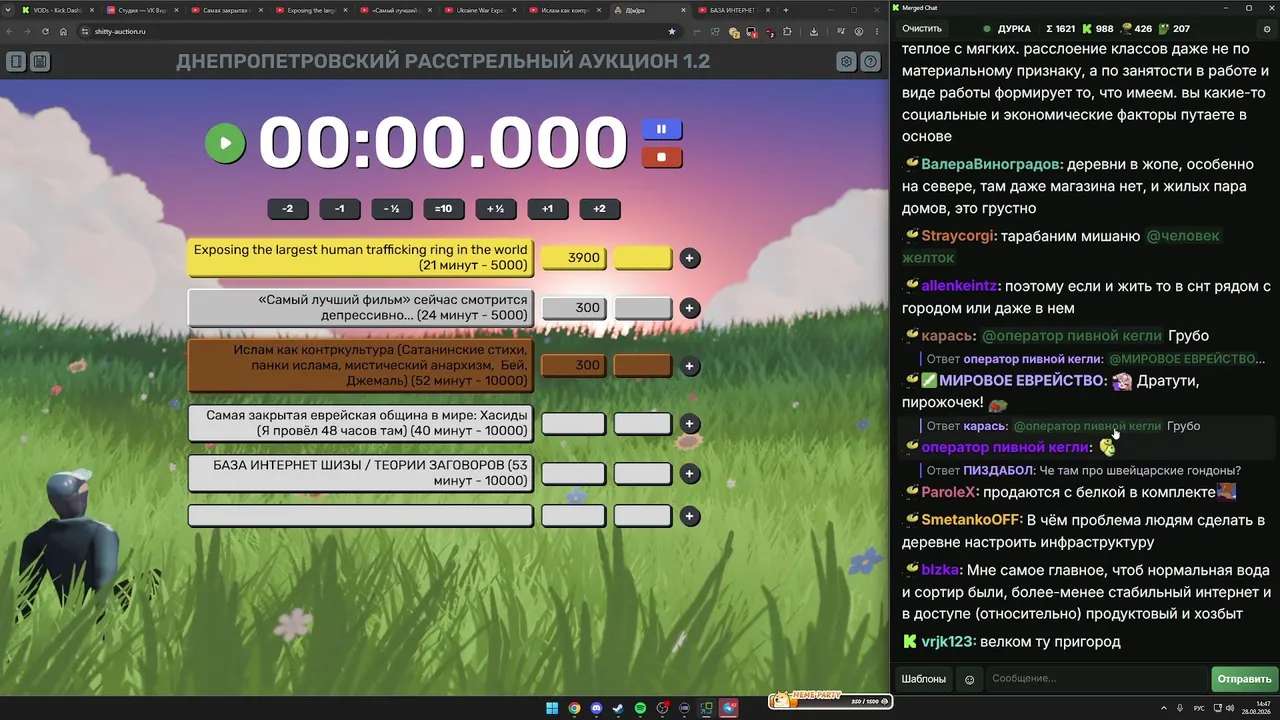Go to browser home page
1280x720 pixels.
[63, 31]
